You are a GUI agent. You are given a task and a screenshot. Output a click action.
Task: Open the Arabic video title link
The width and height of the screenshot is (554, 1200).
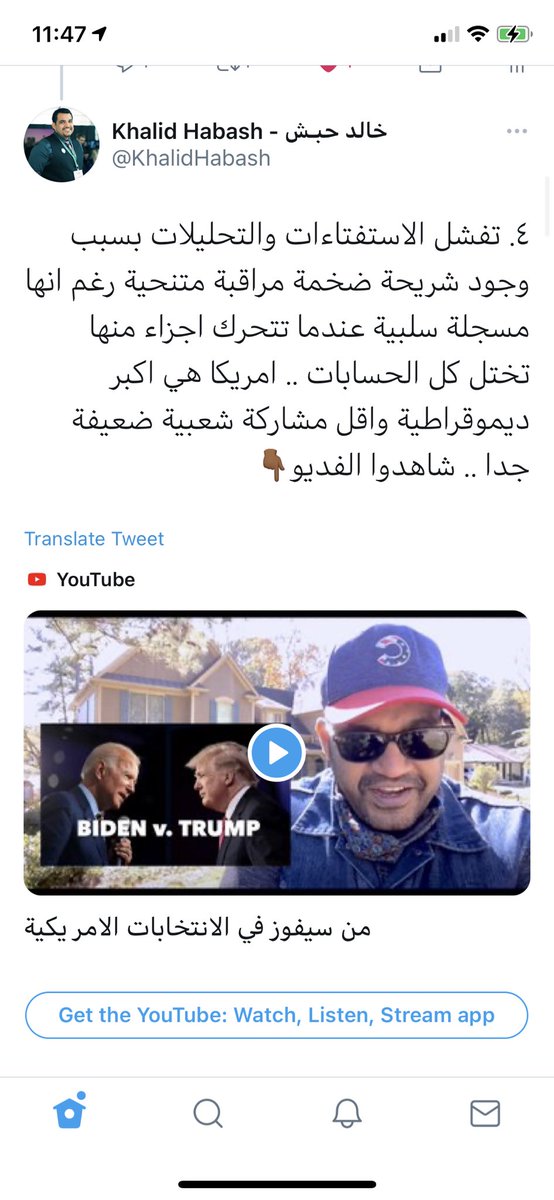tap(197, 928)
